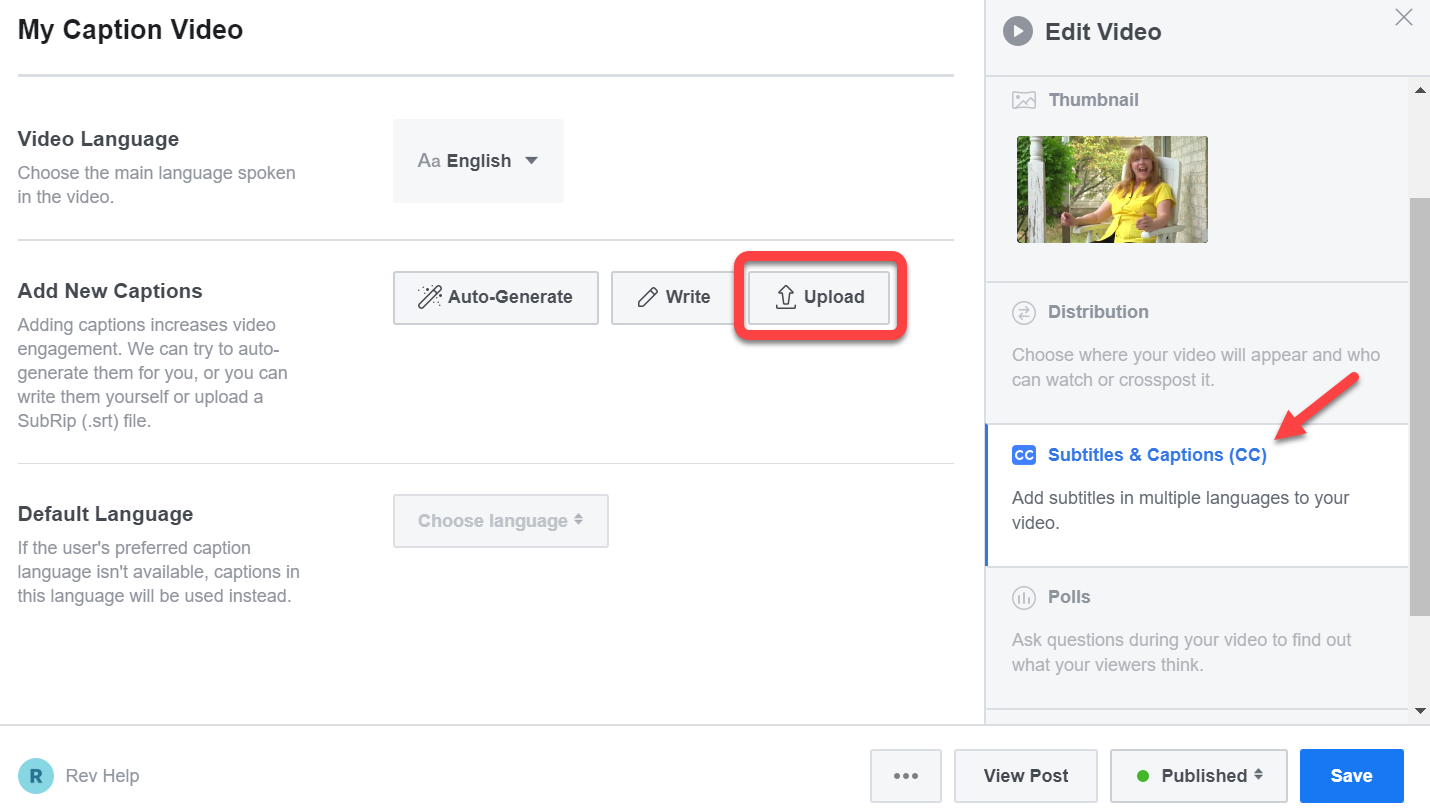
Task: Open the Choose language dropdown
Action: tap(501, 521)
